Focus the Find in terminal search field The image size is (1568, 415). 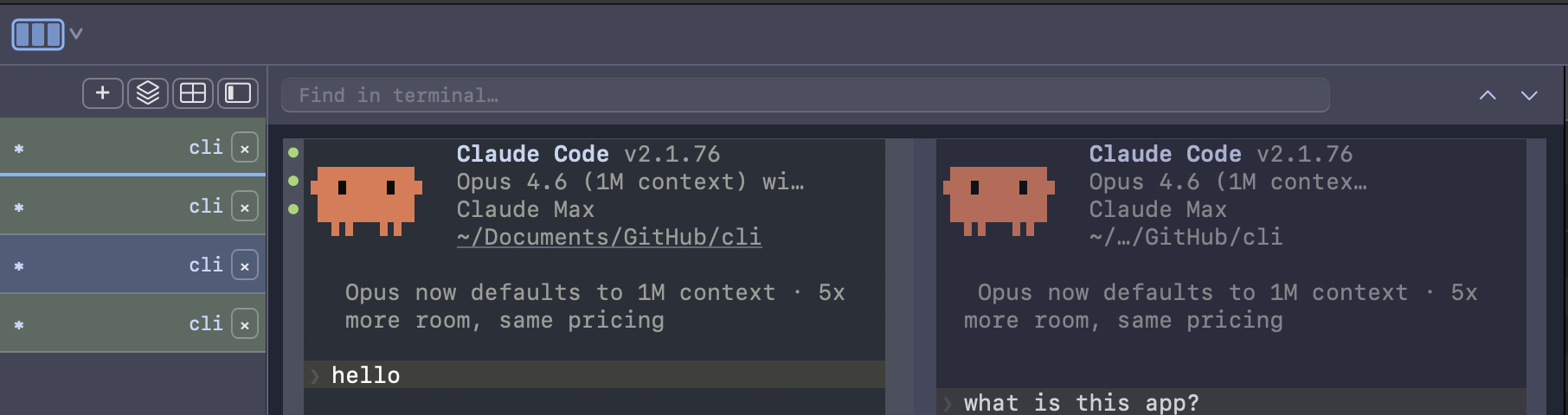pyautogui.click(x=805, y=95)
